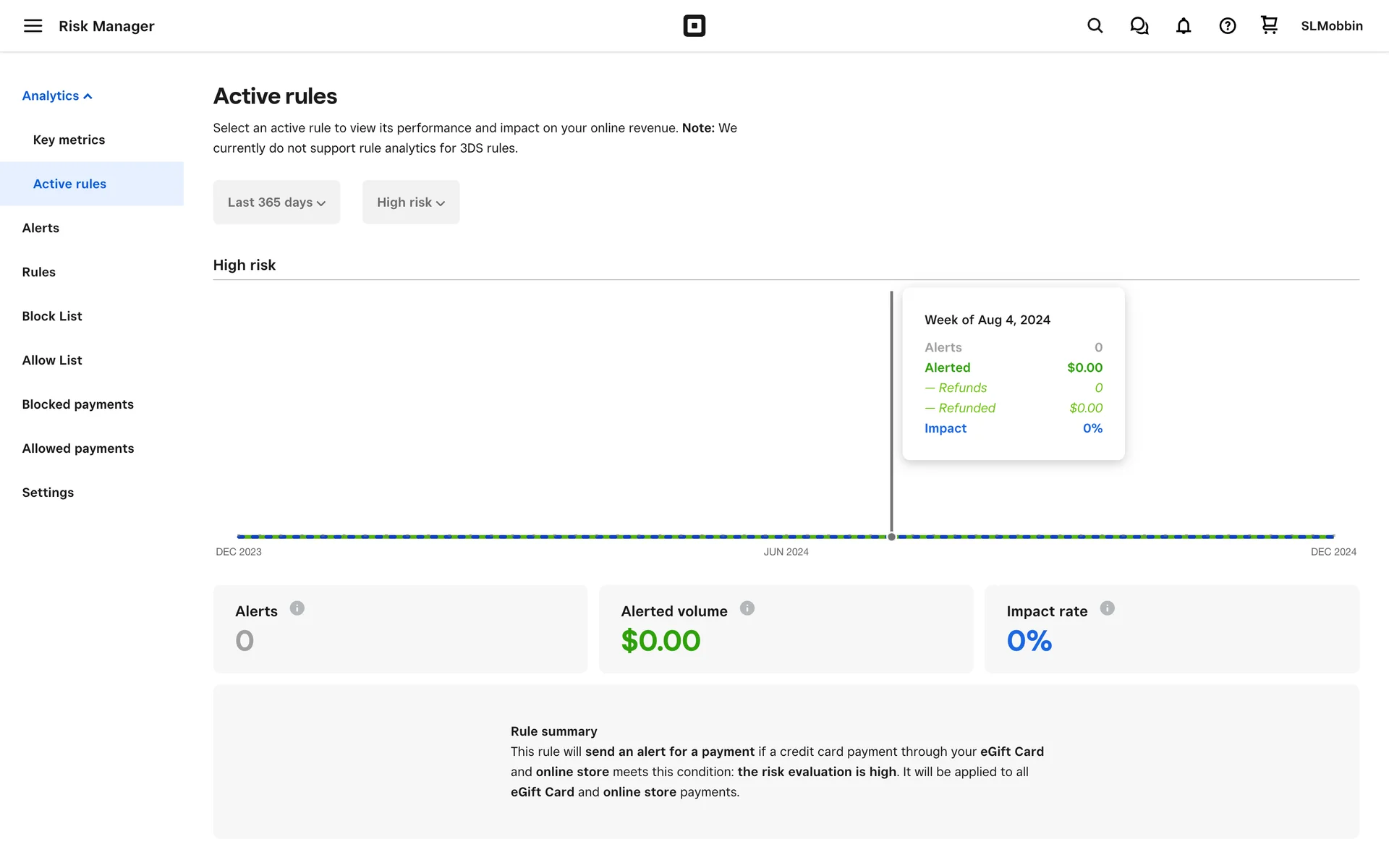The image size is (1389, 868).
Task: Open the messages chat icon
Action: (1139, 26)
